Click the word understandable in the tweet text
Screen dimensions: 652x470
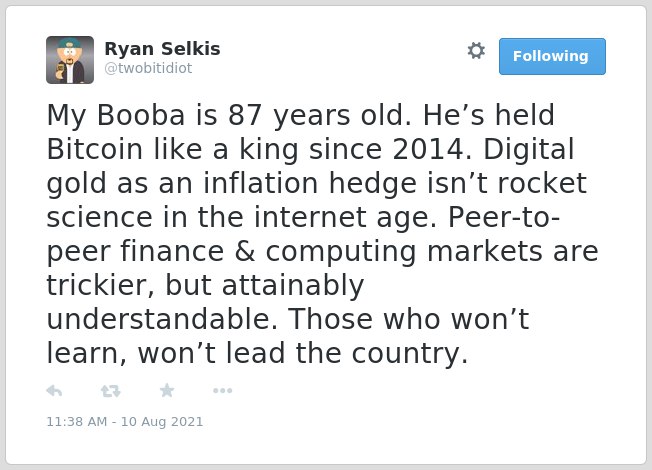click(162, 319)
